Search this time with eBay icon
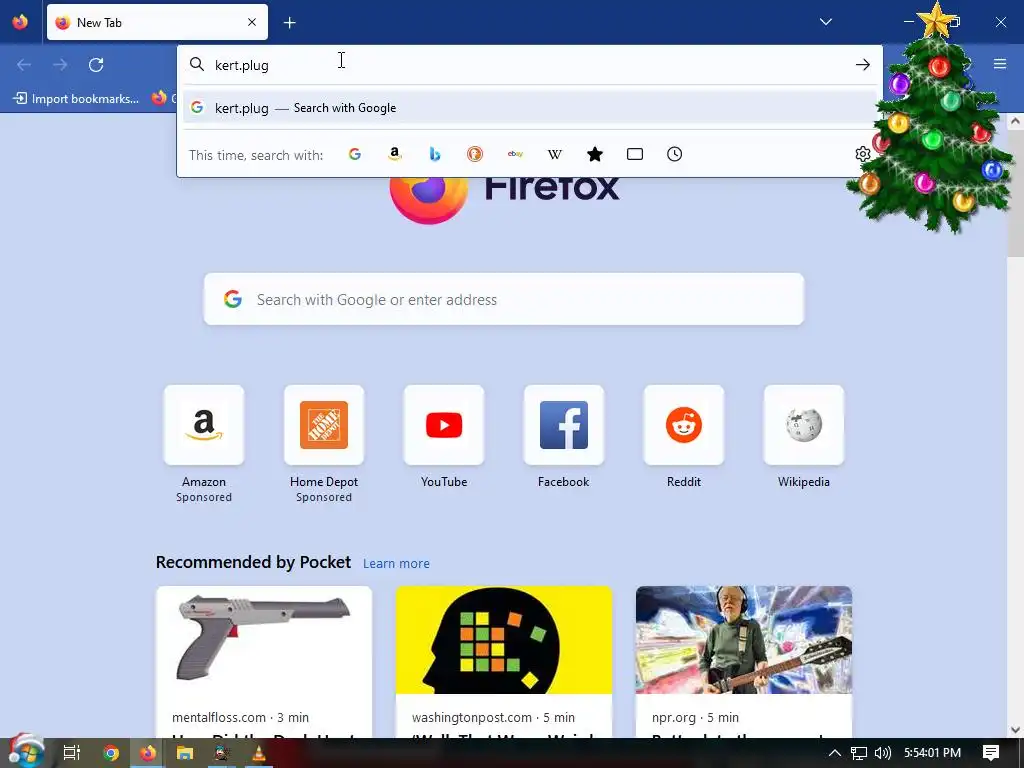Viewport: 1024px width, 768px height. (515, 154)
